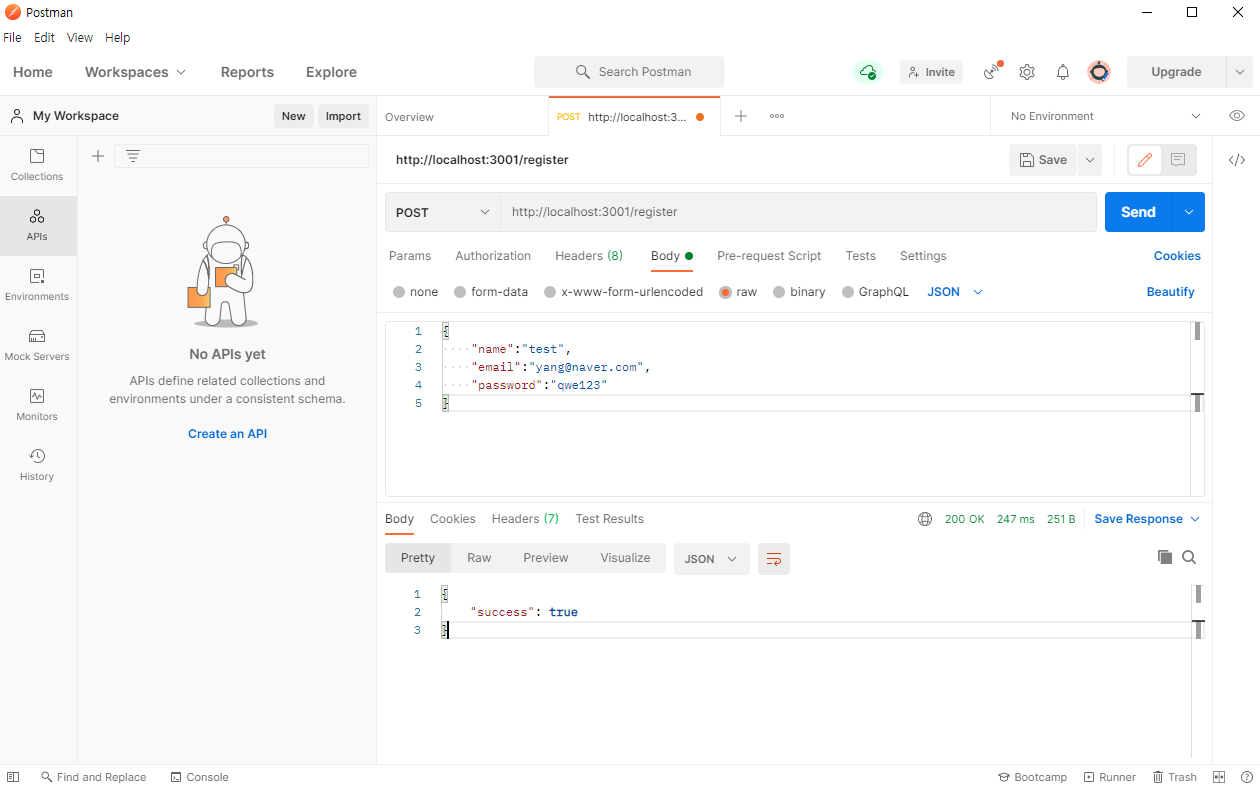This screenshot has height=787, width=1260.
Task: Open the user avatar menu
Action: coord(1099,72)
